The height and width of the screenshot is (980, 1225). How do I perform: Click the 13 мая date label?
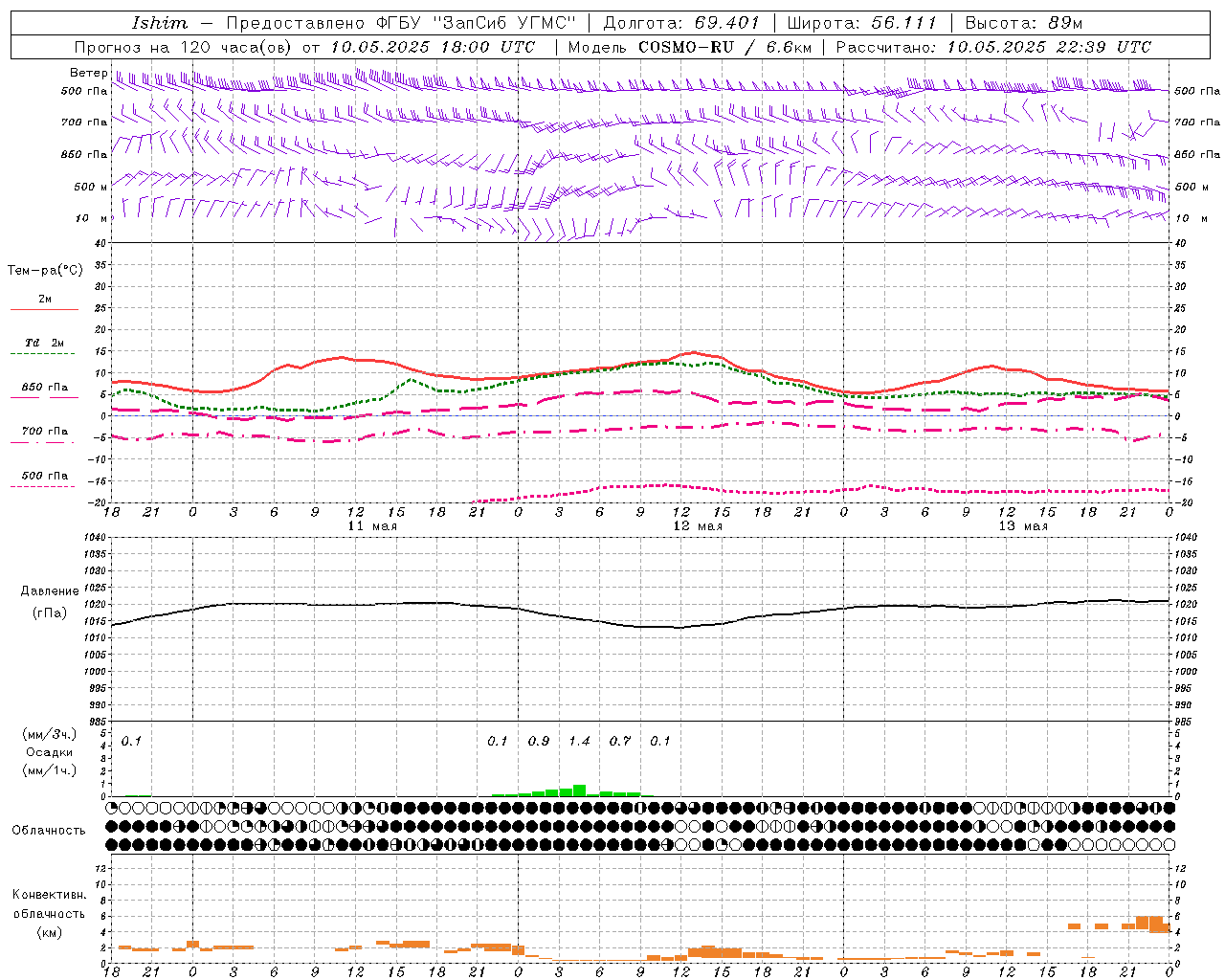[x=1023, y=526]
